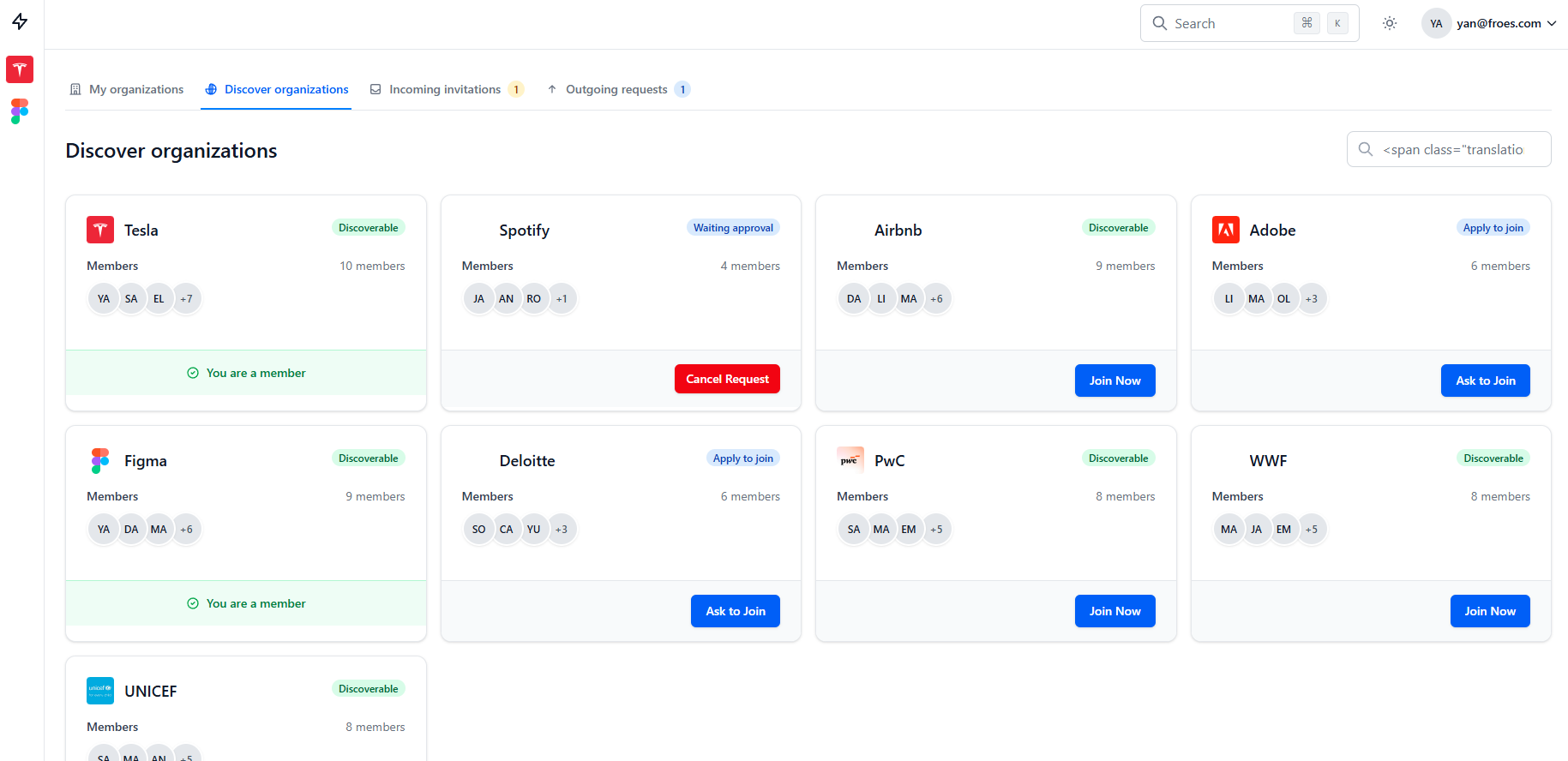Click the Spotify organization name

tap(525, 231)
